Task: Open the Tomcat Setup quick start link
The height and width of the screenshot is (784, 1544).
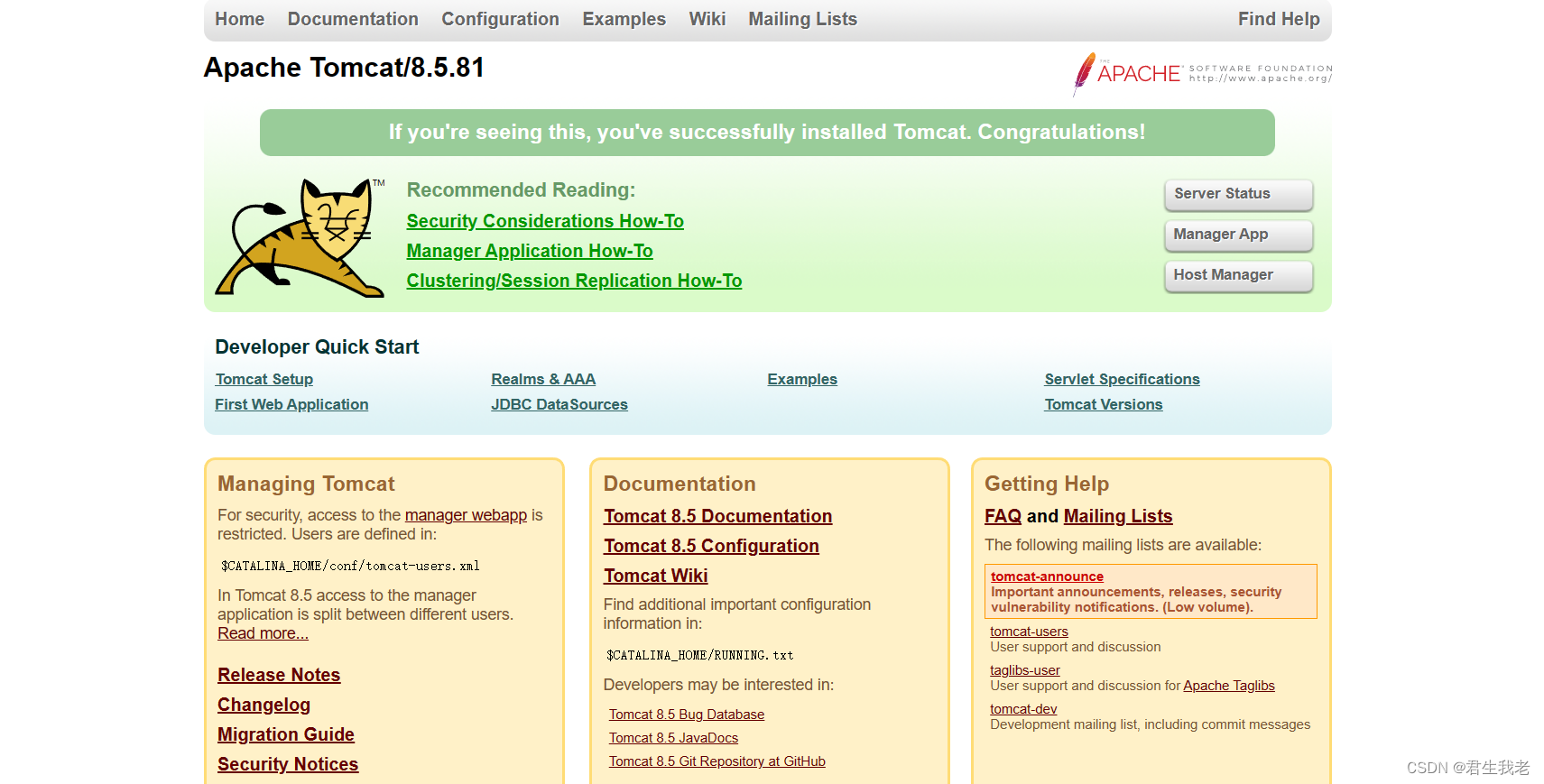Action: [264, 380]
